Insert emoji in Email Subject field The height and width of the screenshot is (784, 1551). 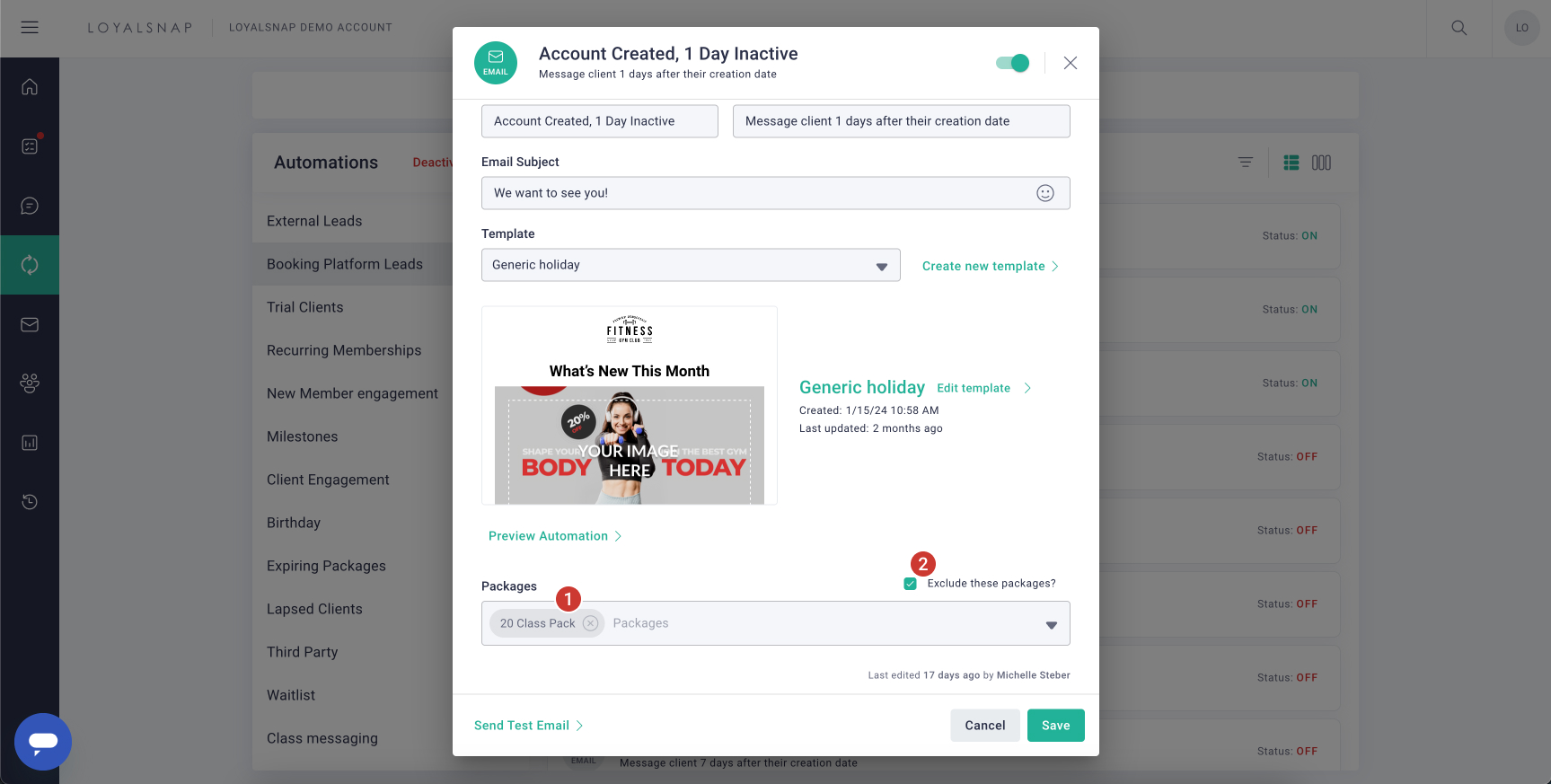(x=1045, y=193)
